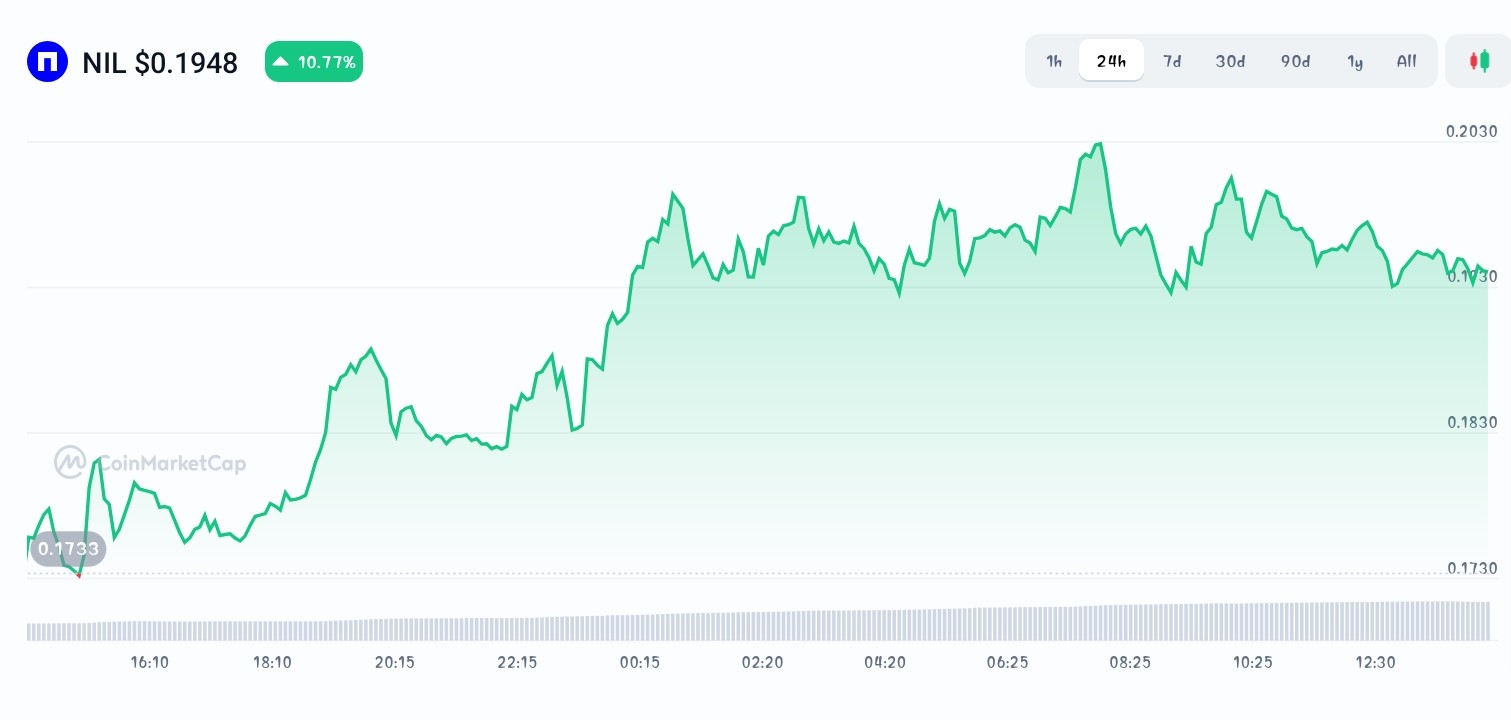The image size is (1511, 720).
Task: Click the 22:15 time axis label
Action: [517, 662]
